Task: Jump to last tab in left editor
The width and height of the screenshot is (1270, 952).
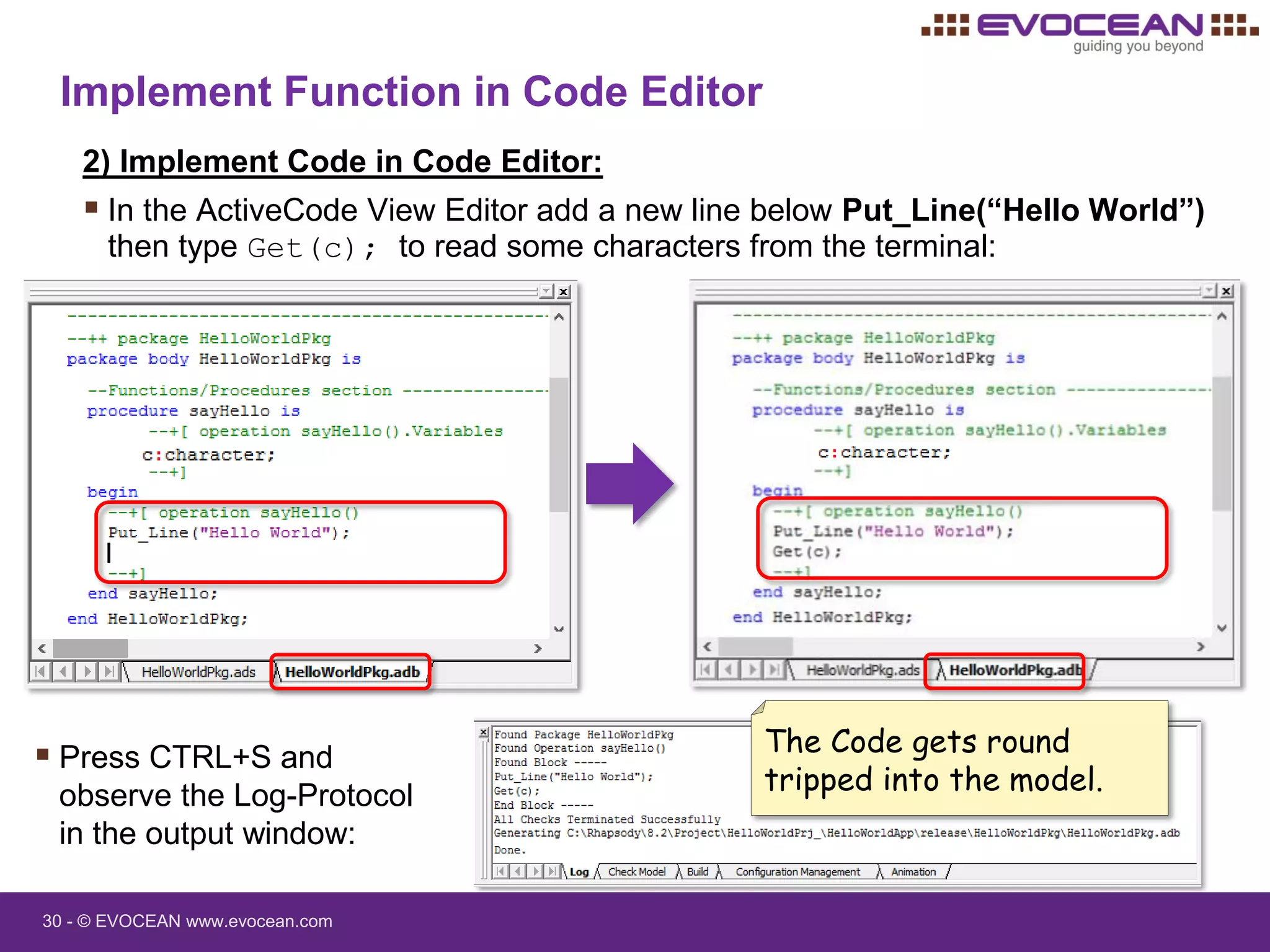Action: click(x=110, y=672)
